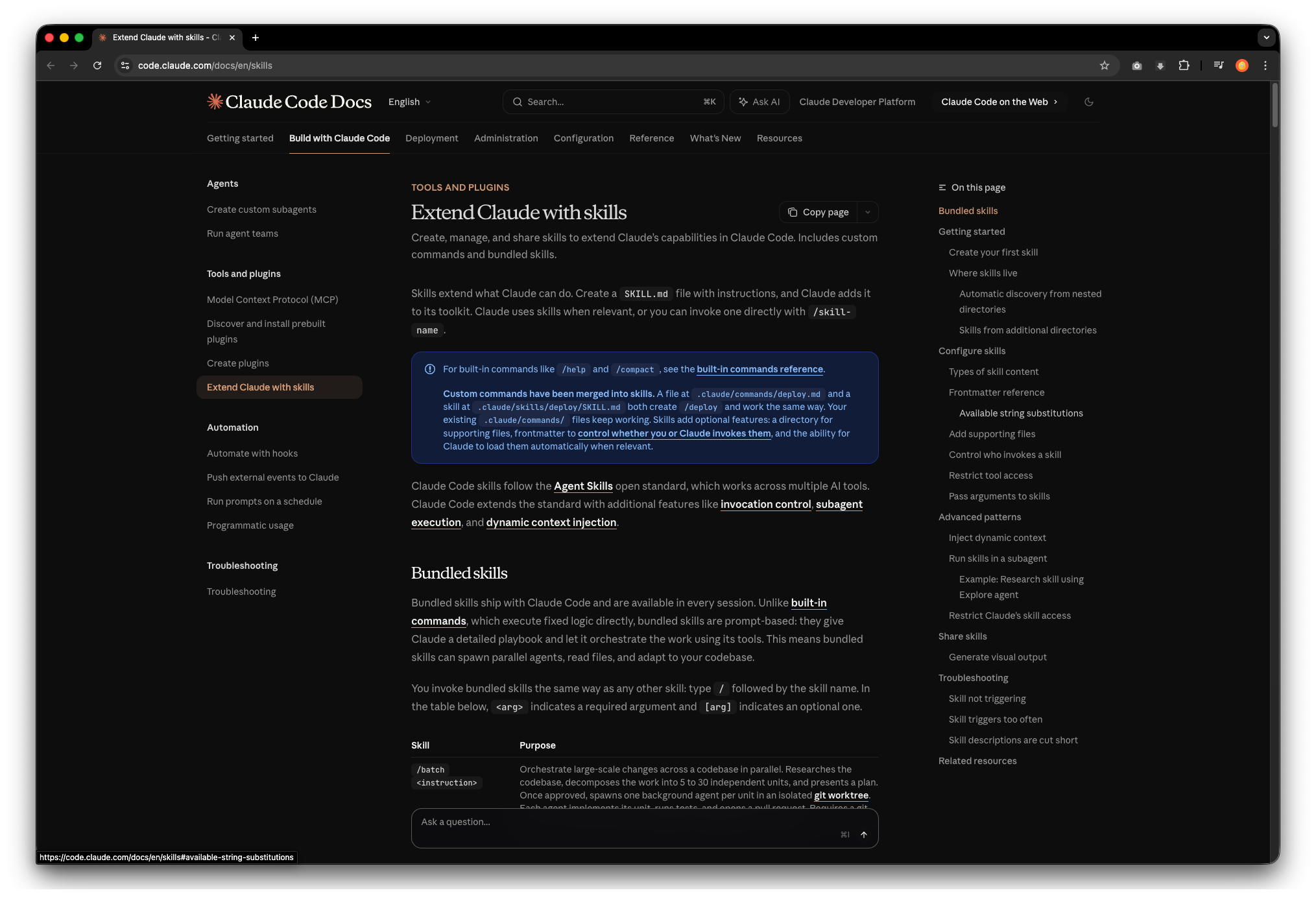
Task: Open the Chrome profile avatar
Action: tap(1242, 66)
